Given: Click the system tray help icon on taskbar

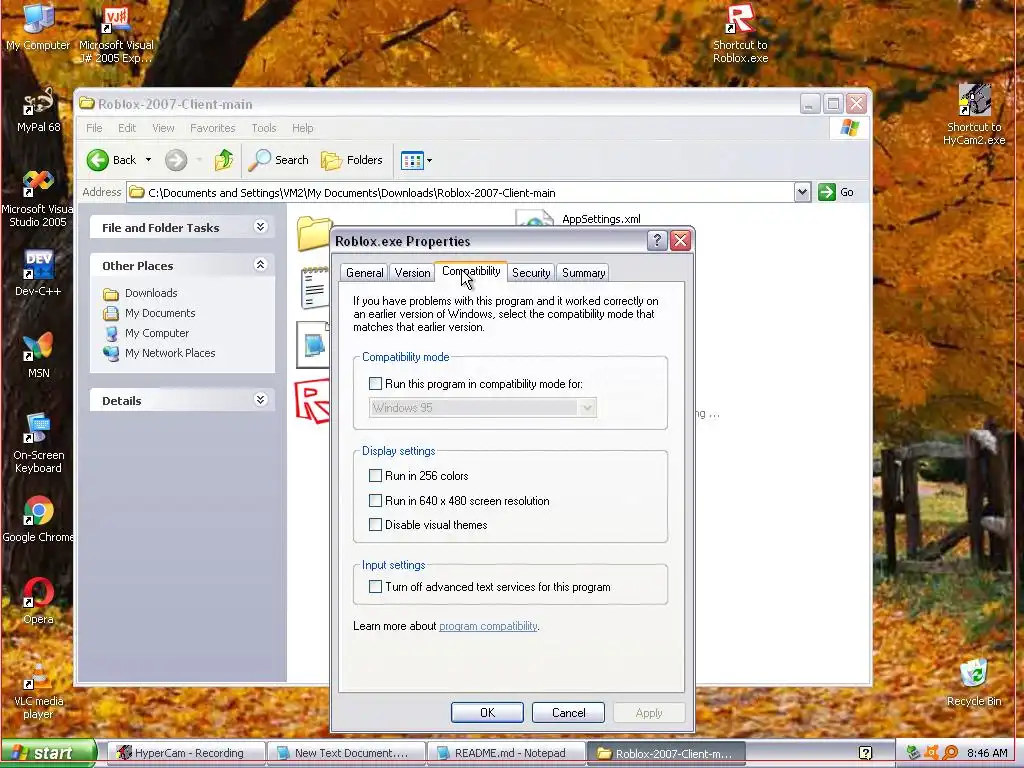Looking at the screenshot, I should coord(865,753).
